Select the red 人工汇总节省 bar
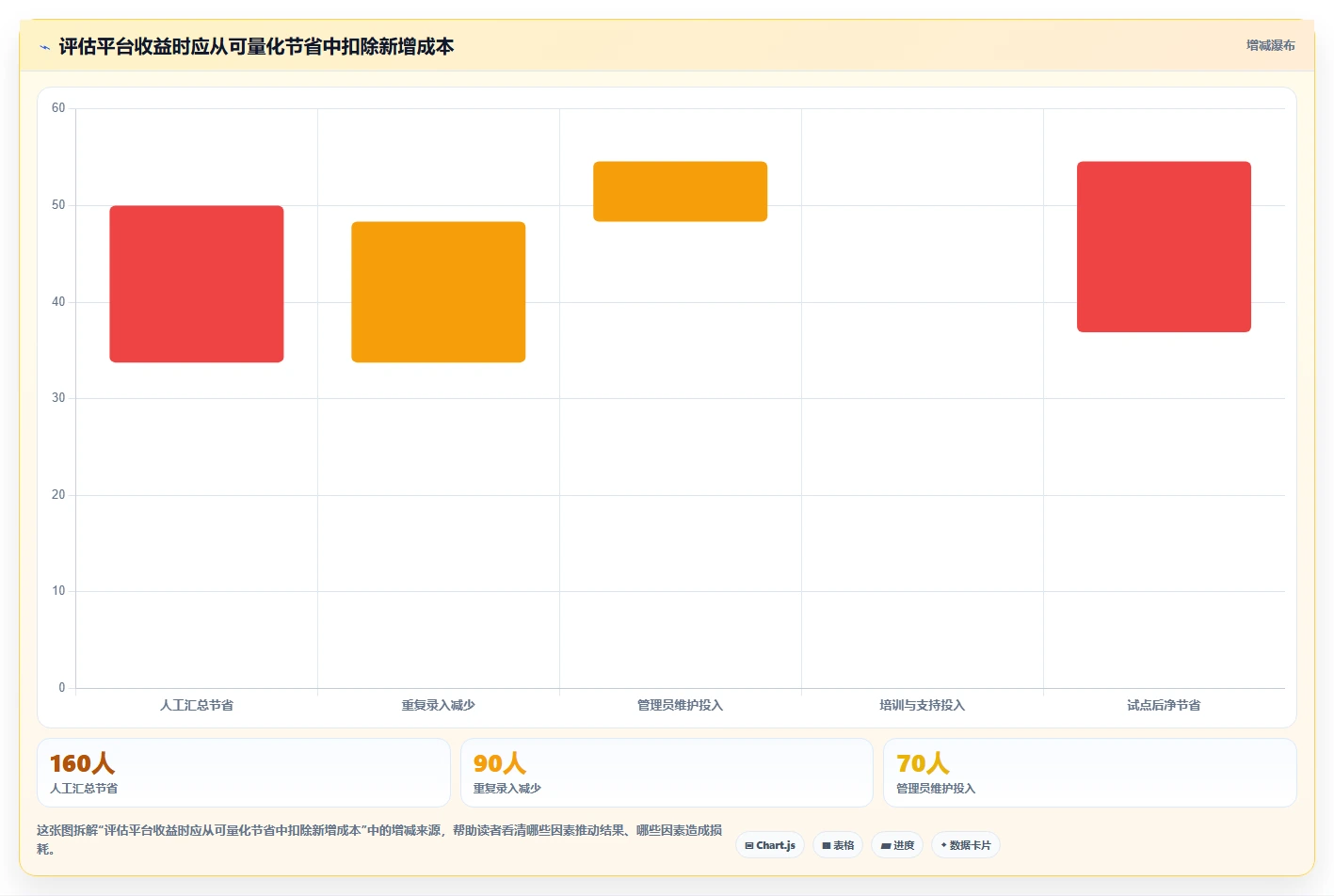Screen dimensions: 1334x896 point(197,284)
